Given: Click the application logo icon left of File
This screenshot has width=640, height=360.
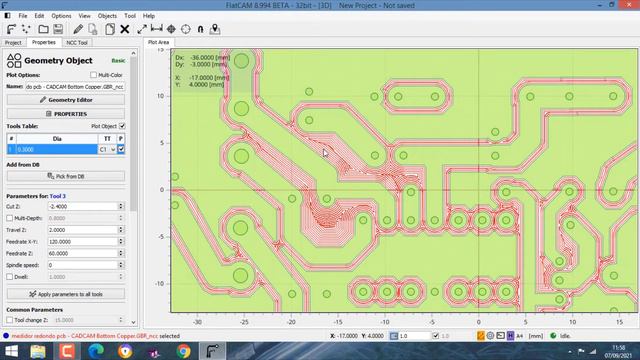Looking at the screenshot, I should coord(7,16).
